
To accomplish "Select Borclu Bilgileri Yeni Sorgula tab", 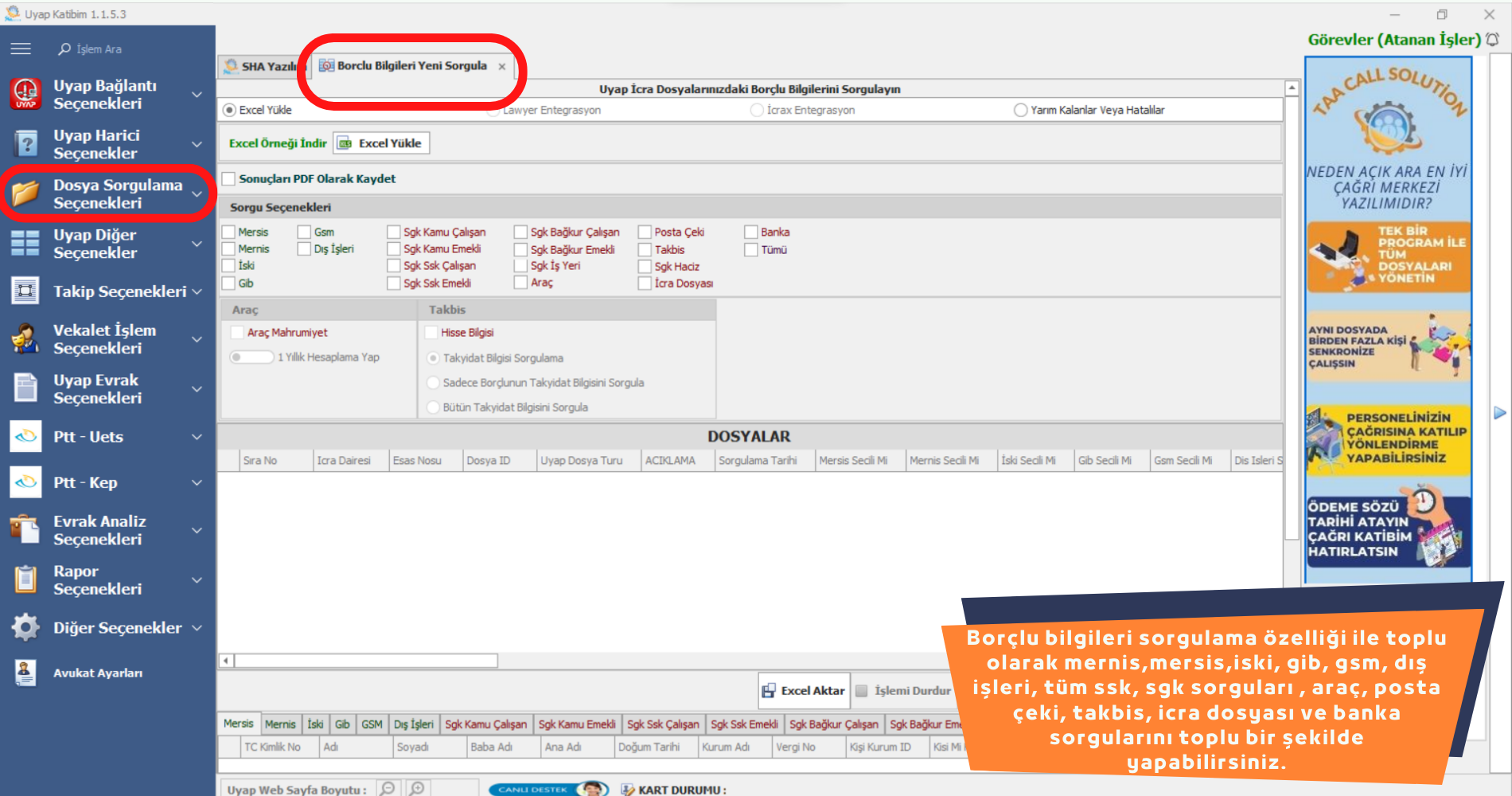I will 411,66.
